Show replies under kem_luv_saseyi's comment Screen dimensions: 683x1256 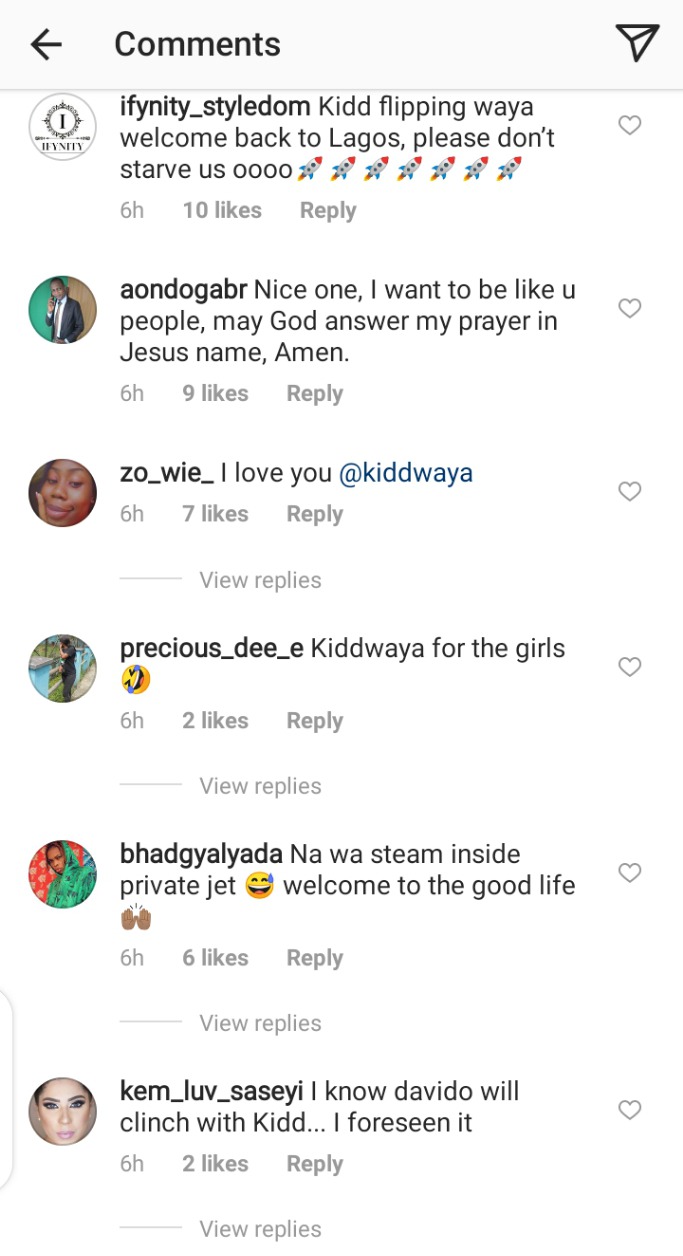click(x=260, y=1229)
